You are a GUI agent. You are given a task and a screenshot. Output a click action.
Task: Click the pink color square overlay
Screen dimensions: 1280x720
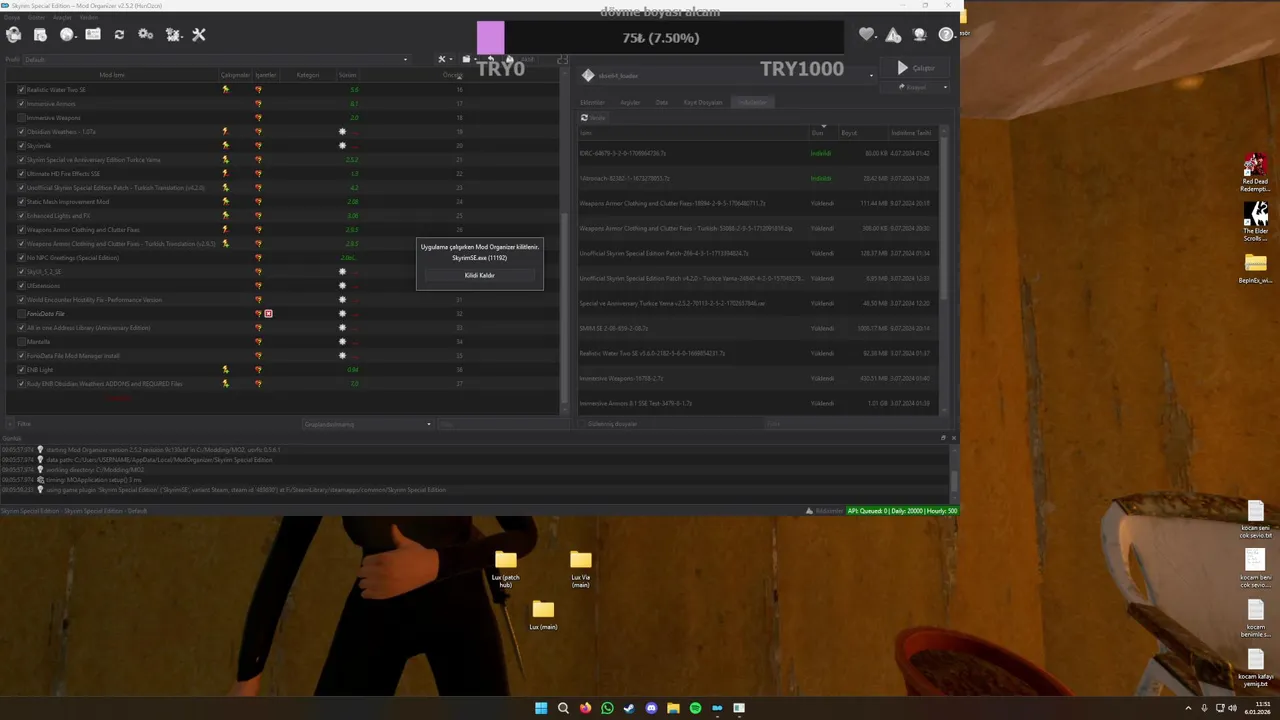click(491, 38)
